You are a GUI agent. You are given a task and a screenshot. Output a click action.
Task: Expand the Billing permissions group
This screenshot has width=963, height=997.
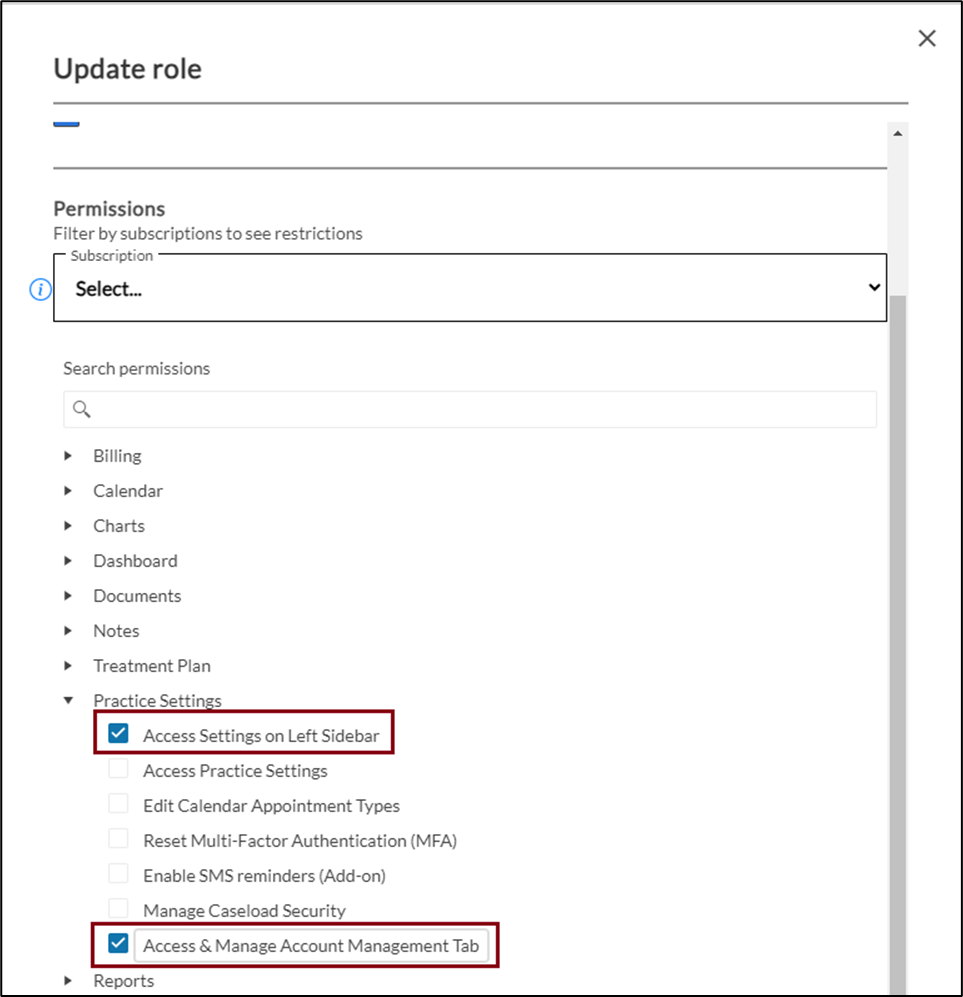tap(68, 456)
